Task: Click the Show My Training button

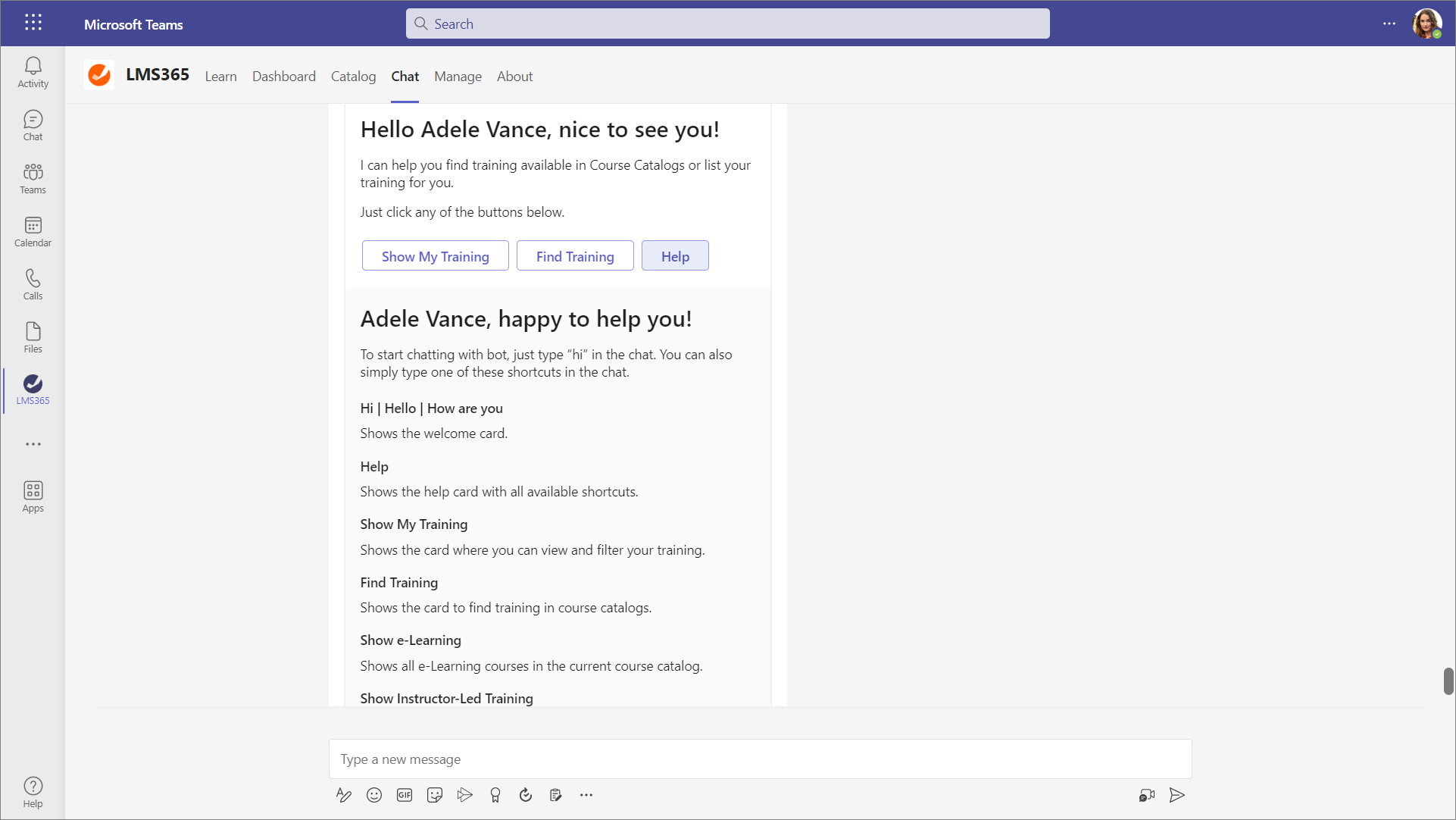Action: coord(435,255)
